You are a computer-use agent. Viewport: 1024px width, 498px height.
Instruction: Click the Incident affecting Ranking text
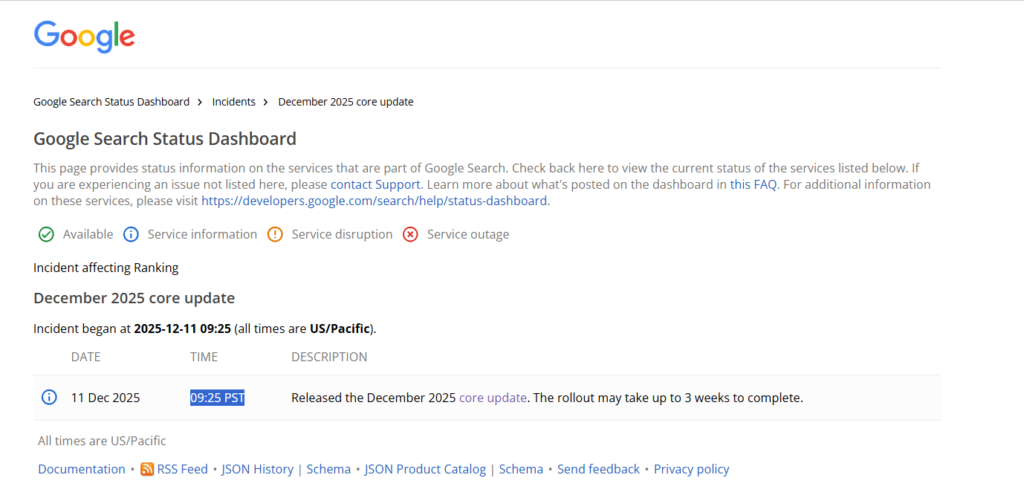tap(106, 267)
